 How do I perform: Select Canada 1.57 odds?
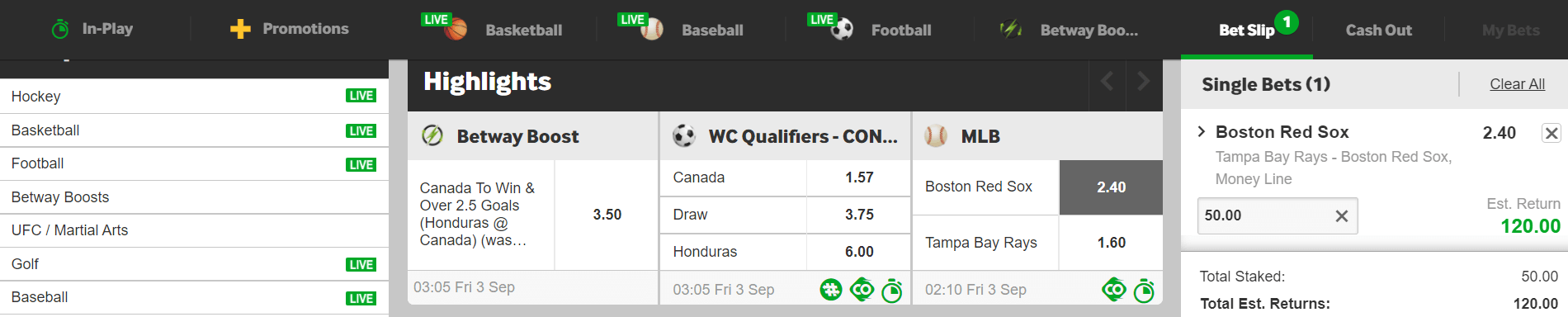858,177
